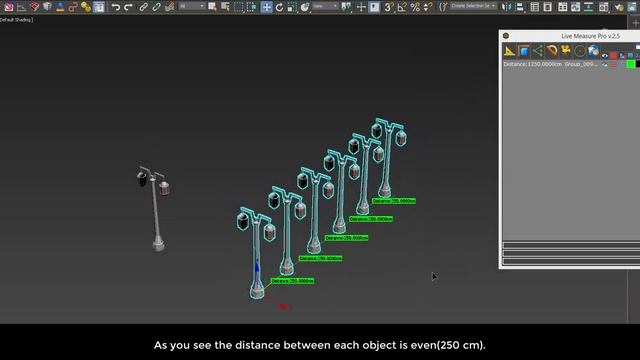Viewport: 640px width, 360px height.
Task: Toggle the Scene Explorer icon
Action: (534, 7)
